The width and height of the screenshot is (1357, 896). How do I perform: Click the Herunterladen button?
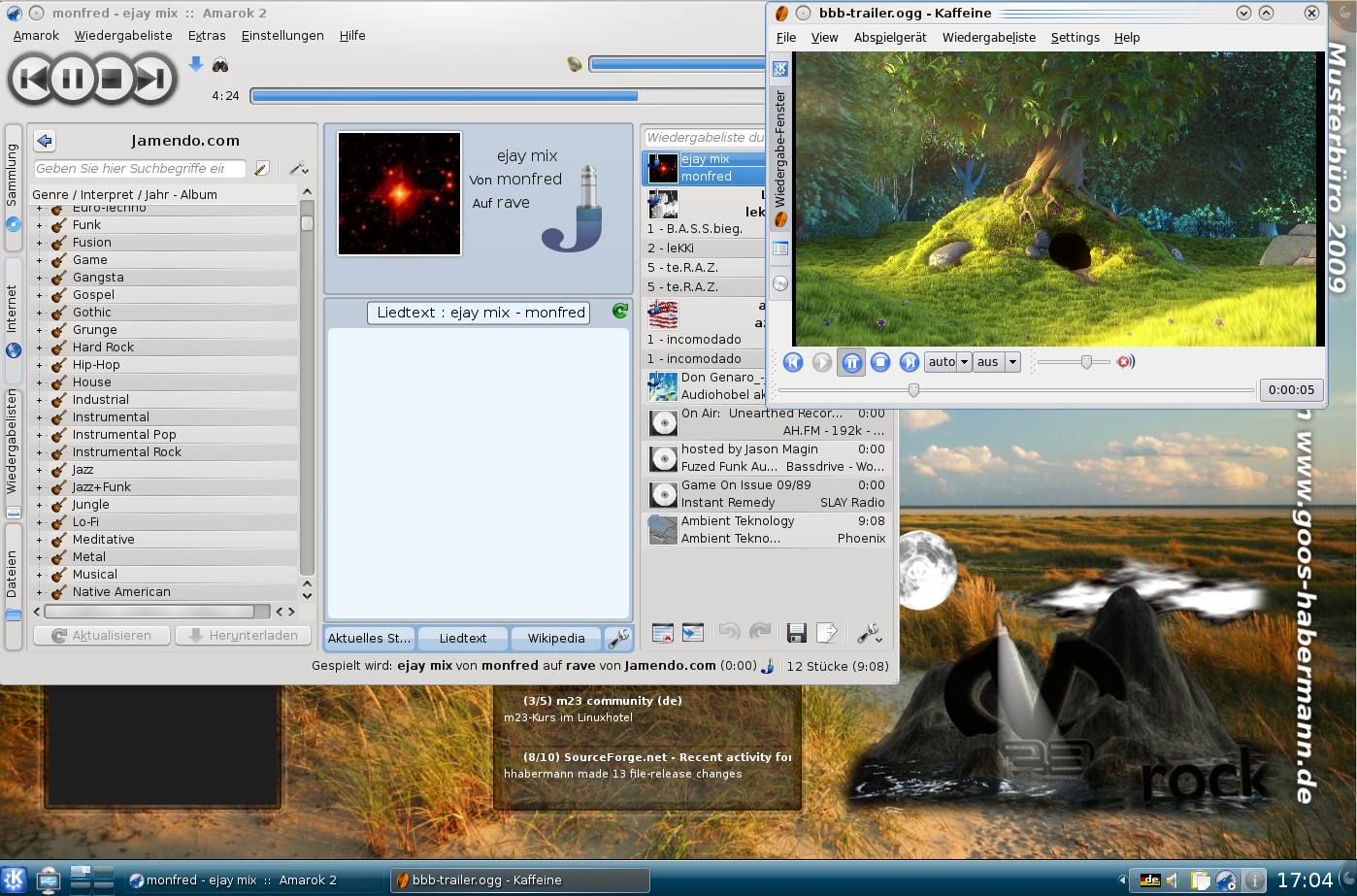pos(244,635)
